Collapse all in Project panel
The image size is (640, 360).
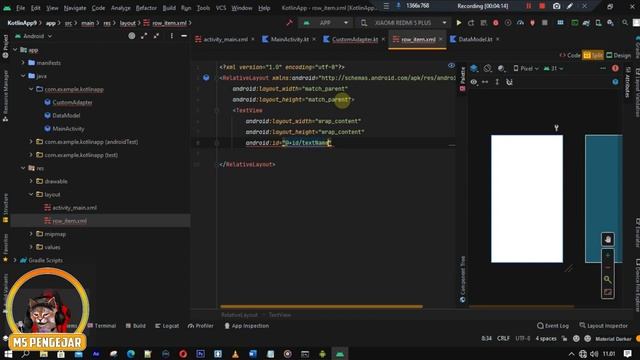pos(156,36)
